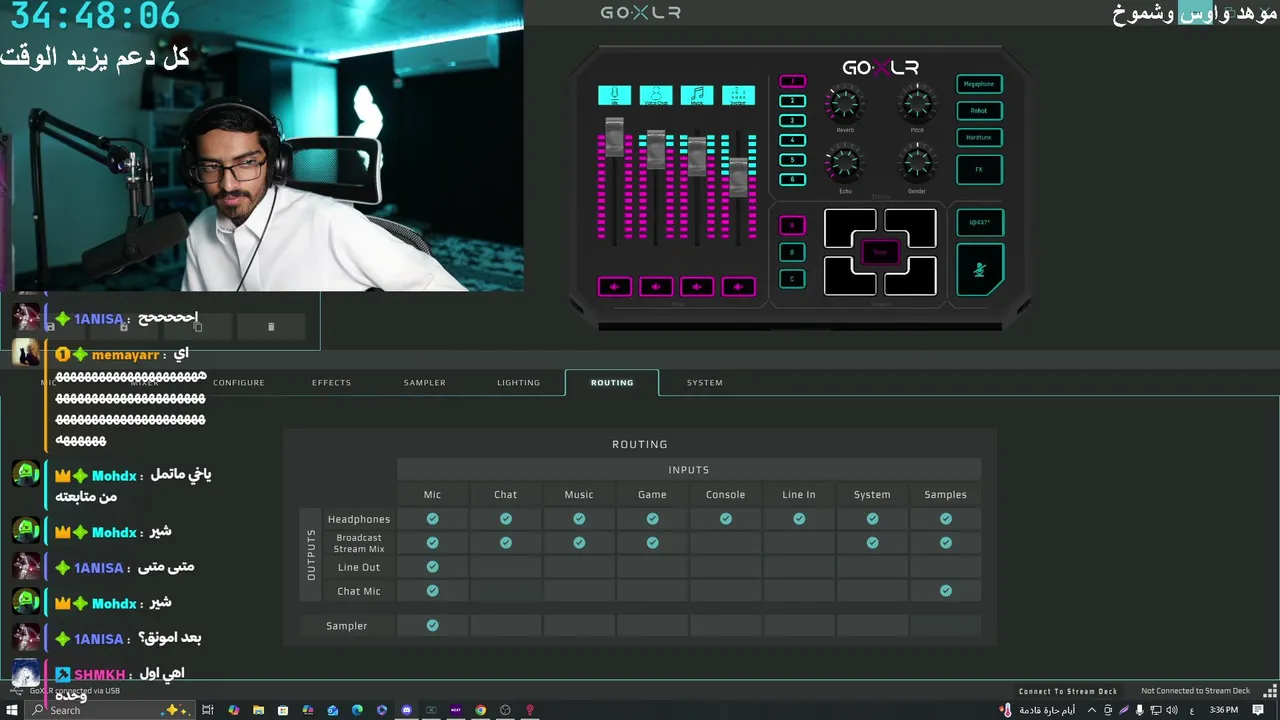
Task: Toggle System to Broadcast Stream Mix routing
Action: pyautogui.click(x=872, y=543)
